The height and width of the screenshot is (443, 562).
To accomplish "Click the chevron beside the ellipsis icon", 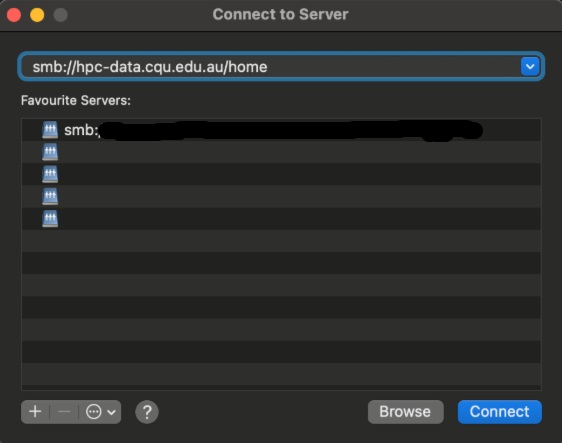I will point(111,412).
